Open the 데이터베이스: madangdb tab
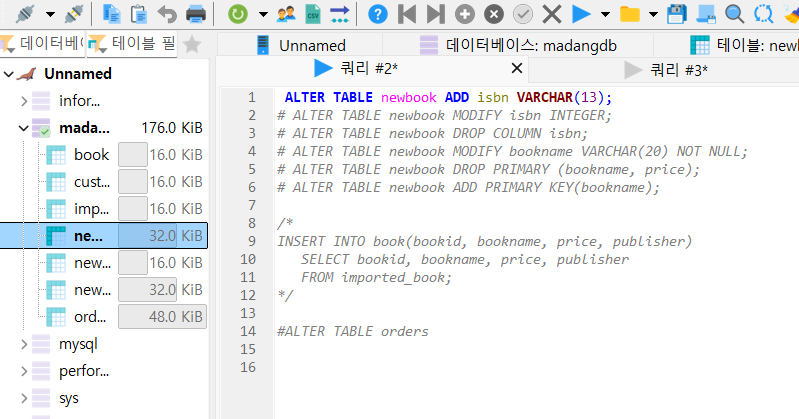Image resolution: width=799 pixels, height=419 pixels. pyautogui.click(x=518, y=45)
